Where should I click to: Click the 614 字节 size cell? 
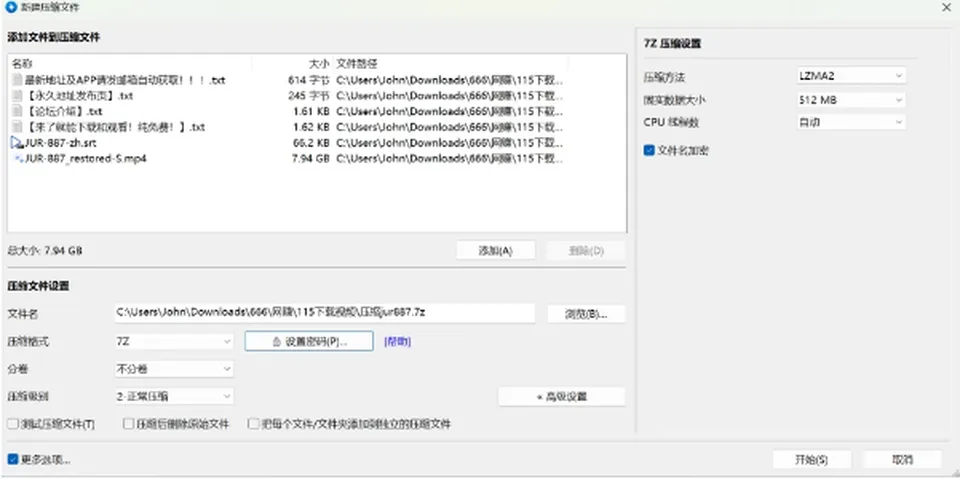point(309,80)
